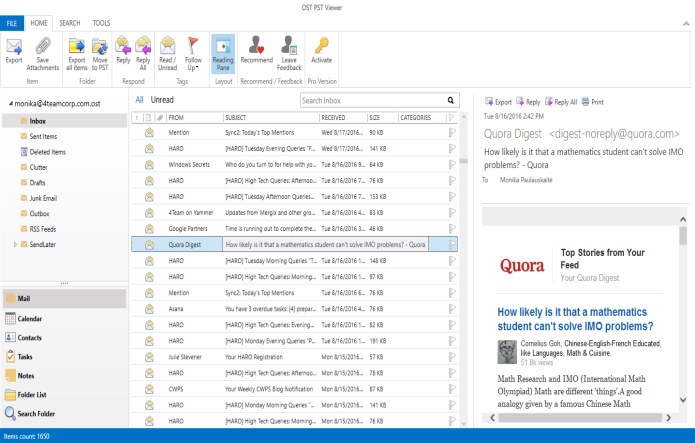This screenshot has height=443, width=695.
Task: Filter message list by Unread
Action: pos(162,100)
